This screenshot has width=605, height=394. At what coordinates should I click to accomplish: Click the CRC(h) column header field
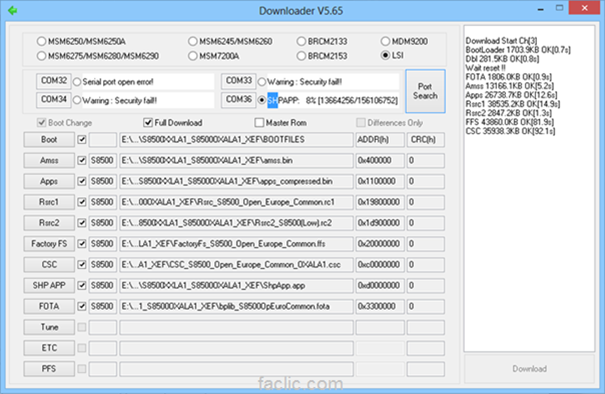[x=426, y=140]
